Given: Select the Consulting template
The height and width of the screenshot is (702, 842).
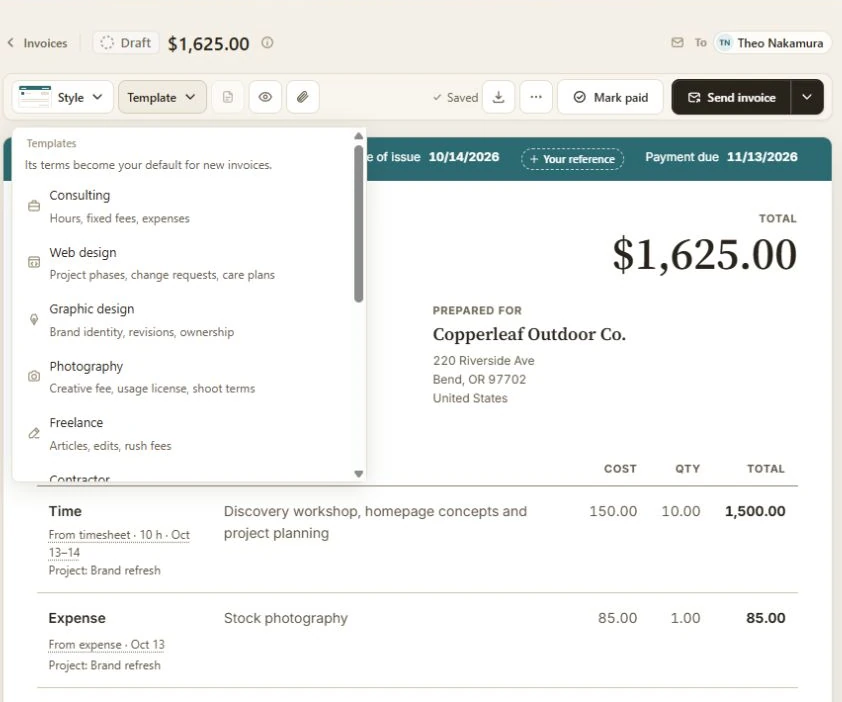Looking at the screenshot, I should [183, 206].
